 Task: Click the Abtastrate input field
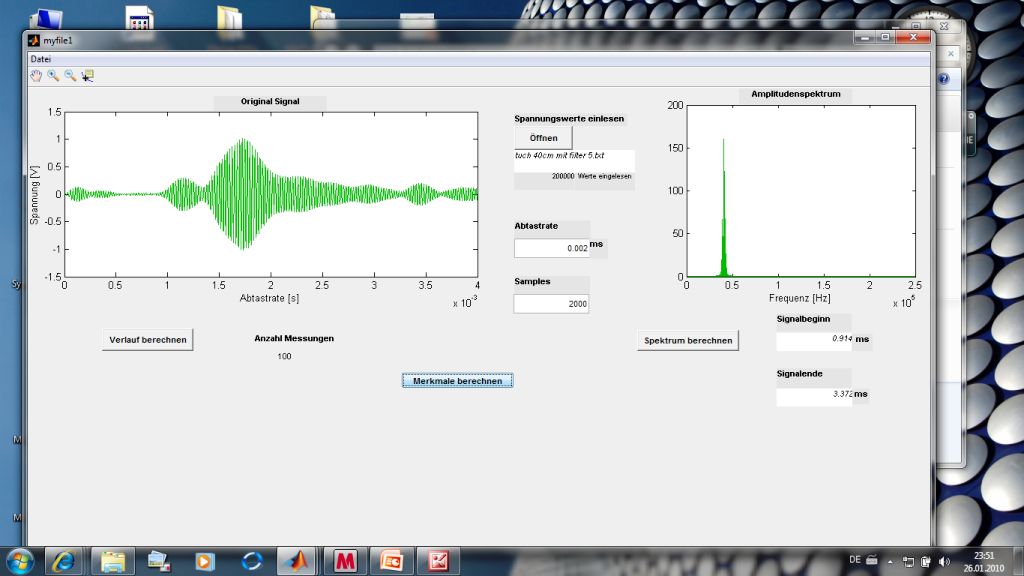tap(551, 248)
